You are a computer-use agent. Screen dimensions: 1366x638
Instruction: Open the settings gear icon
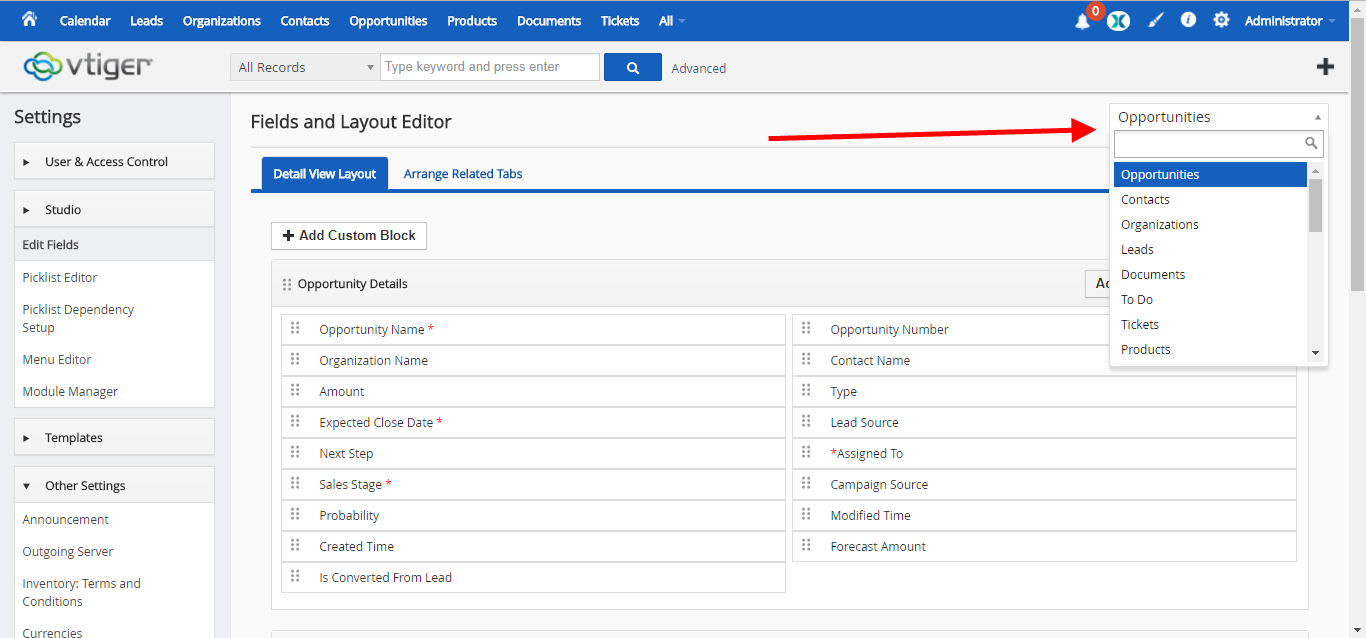(1221, 19)
